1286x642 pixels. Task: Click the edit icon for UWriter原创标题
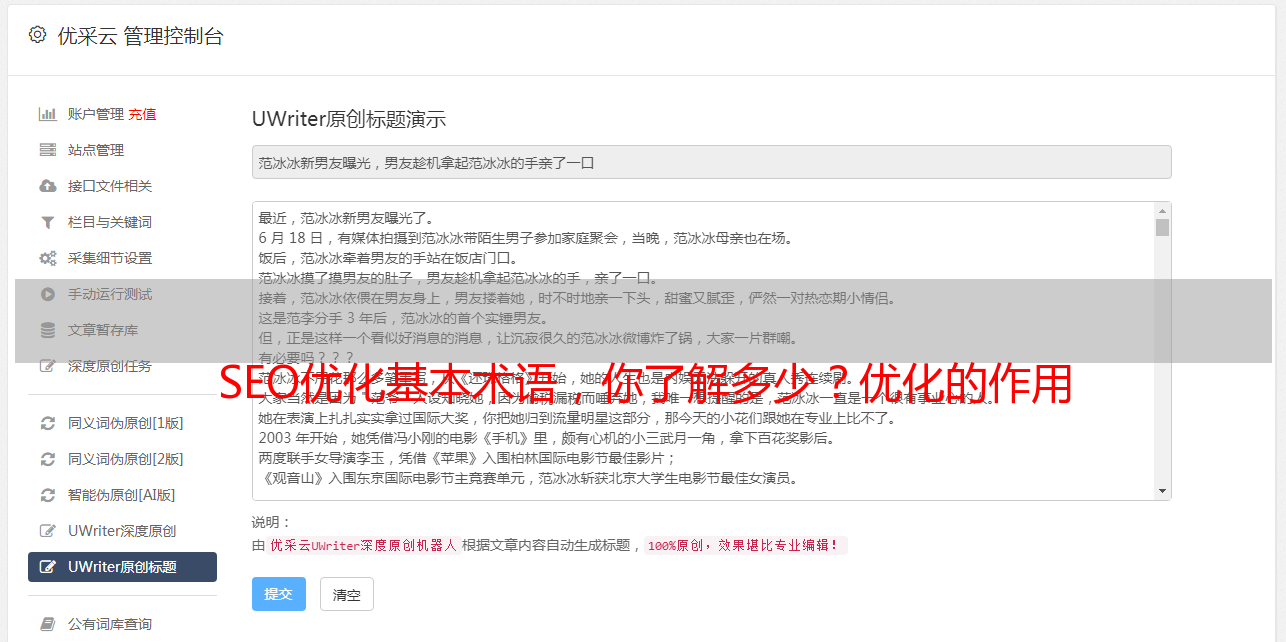(x=47, y=567)
